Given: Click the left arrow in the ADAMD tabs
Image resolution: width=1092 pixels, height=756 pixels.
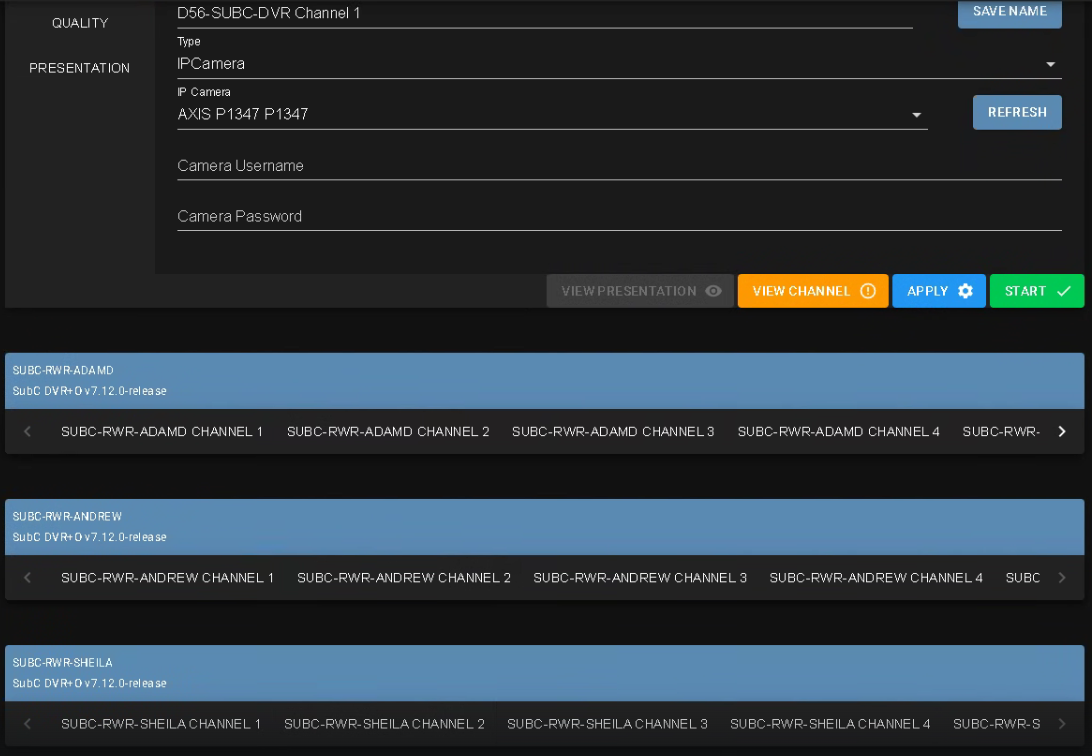Looking at the screenshot, I should [28, 432].
